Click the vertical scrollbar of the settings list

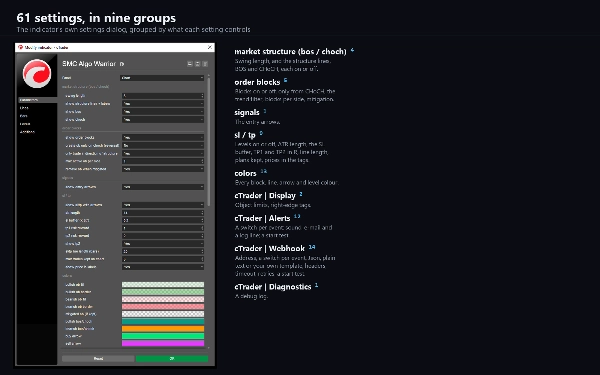209,142
